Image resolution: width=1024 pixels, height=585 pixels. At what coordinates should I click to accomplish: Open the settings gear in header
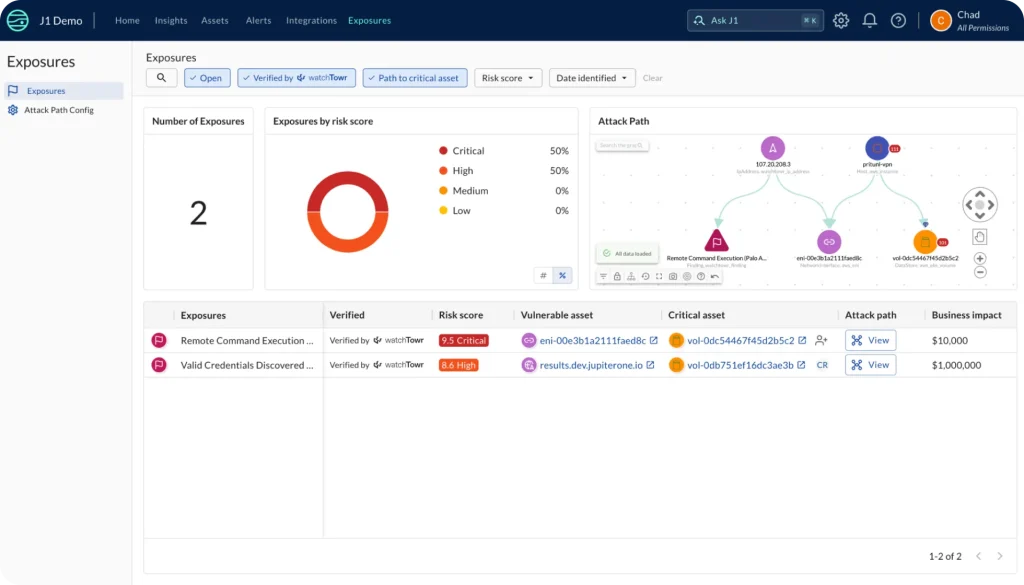coord(841,20)
